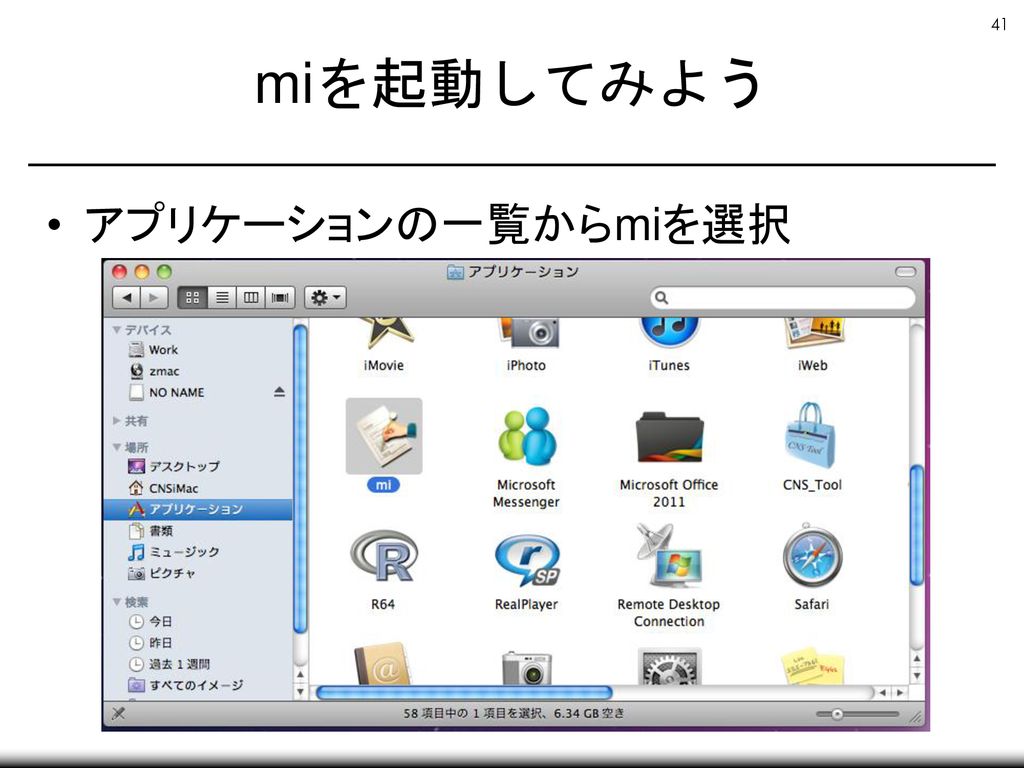Switch to column view mode
Screen dimensions: 1024x768
251,298
